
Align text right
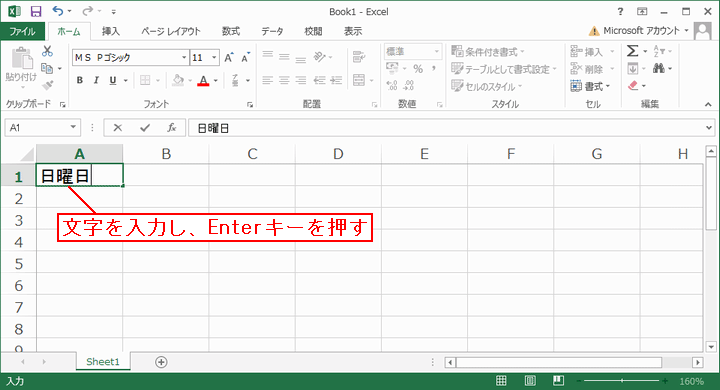(x=301, y=80)
